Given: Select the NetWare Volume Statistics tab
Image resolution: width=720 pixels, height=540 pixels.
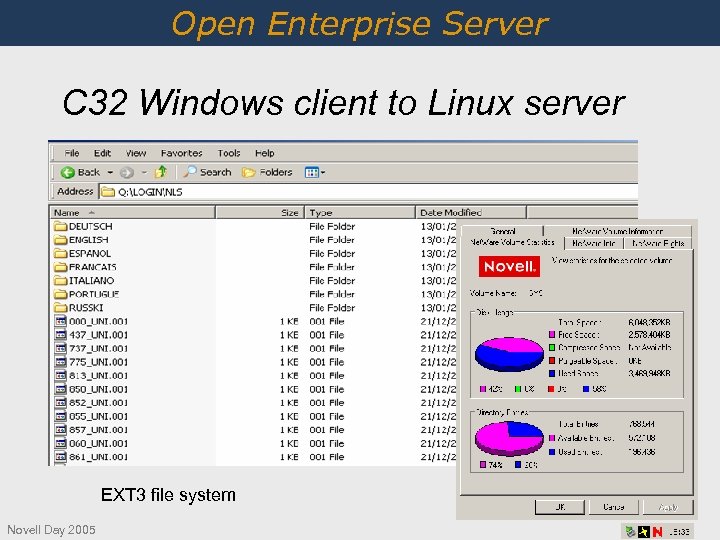Looking at the screenshot, I should coord(512,242).
